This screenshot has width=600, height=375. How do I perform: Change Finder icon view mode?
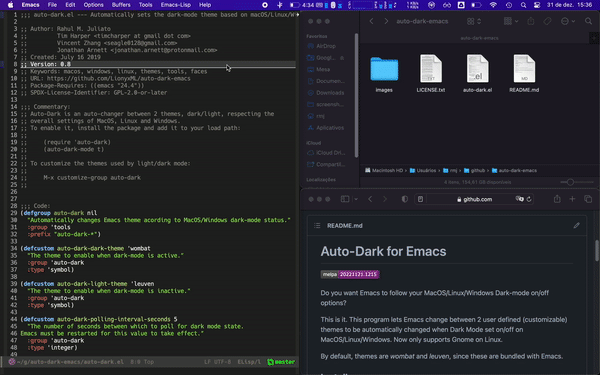coord(474,21)
